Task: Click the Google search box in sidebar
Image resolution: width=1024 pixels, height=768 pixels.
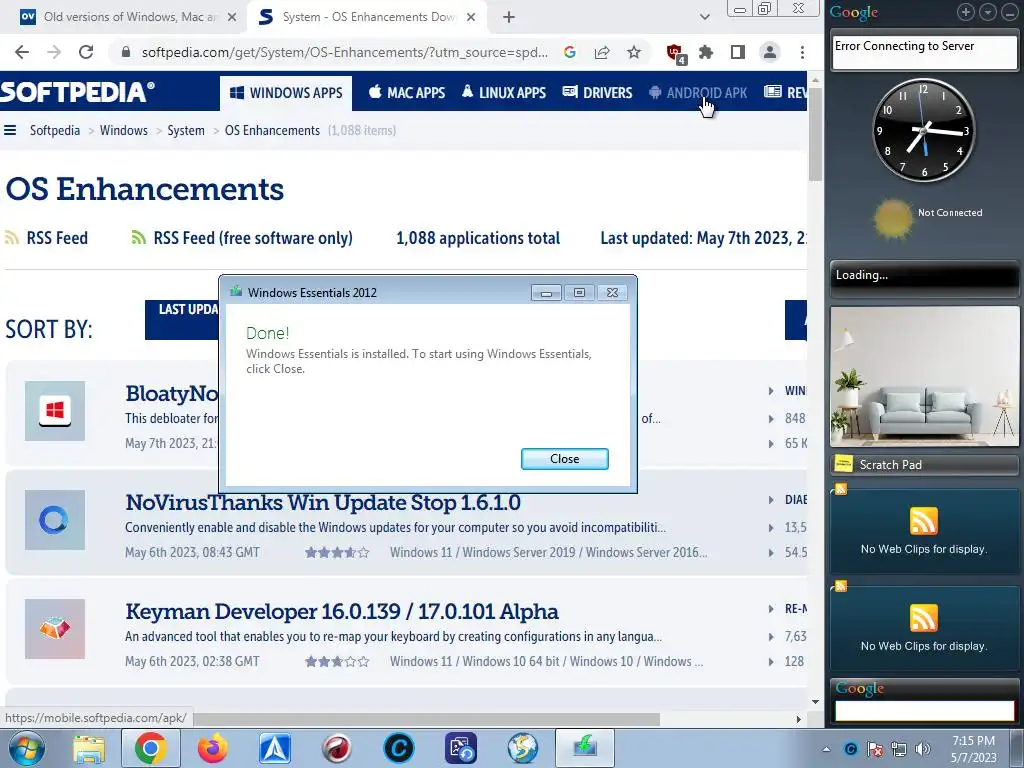Action: (x=924, y=711)
